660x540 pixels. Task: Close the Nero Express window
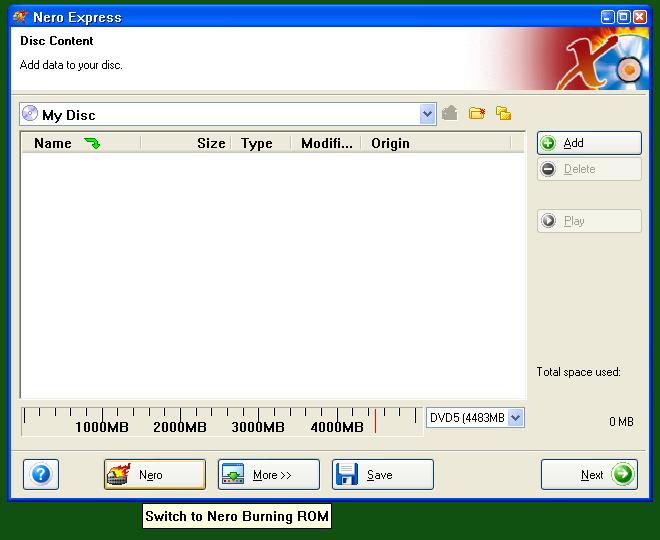tap(640, 17)
